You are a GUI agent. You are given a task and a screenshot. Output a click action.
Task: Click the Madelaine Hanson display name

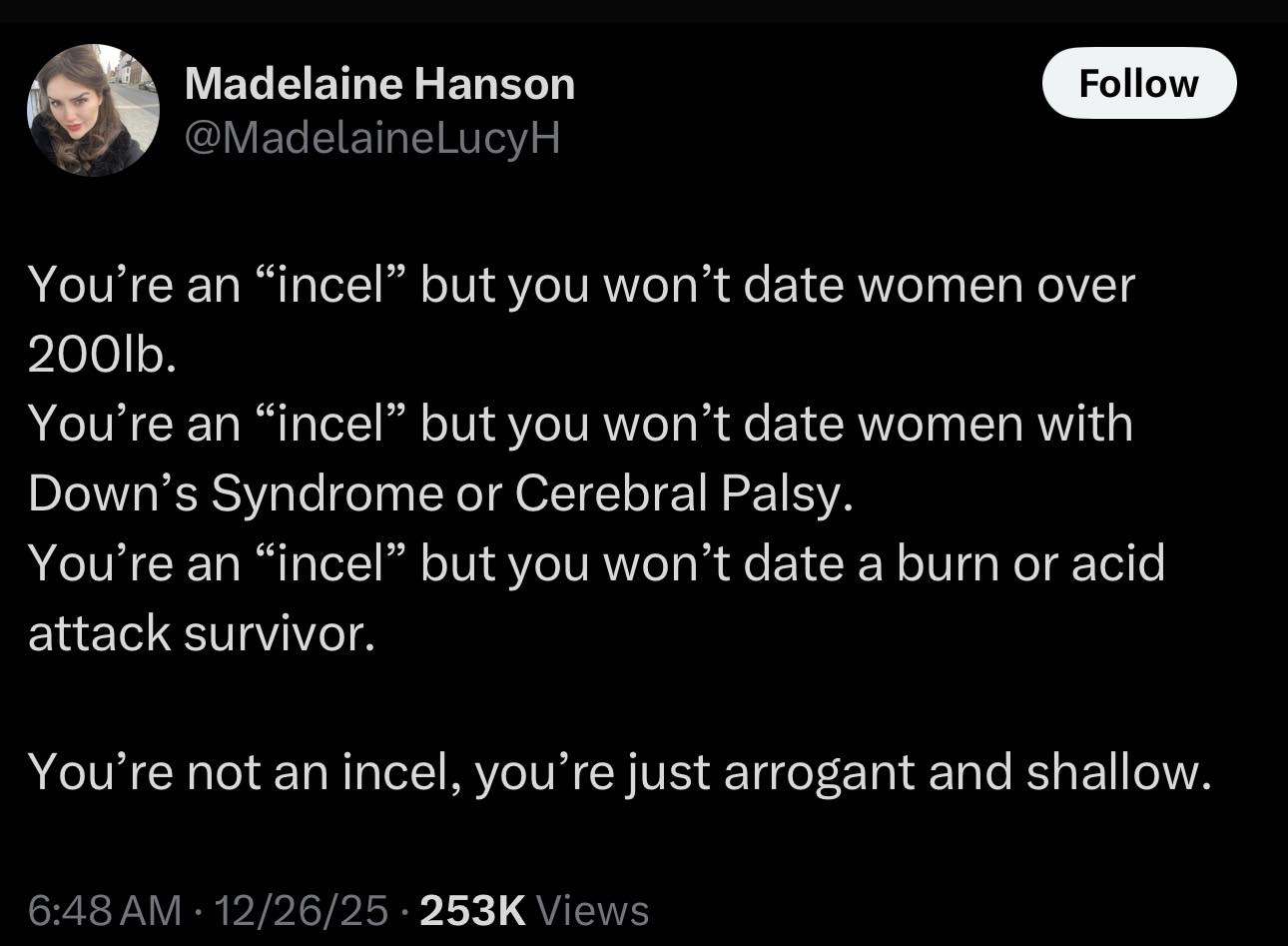379,84
